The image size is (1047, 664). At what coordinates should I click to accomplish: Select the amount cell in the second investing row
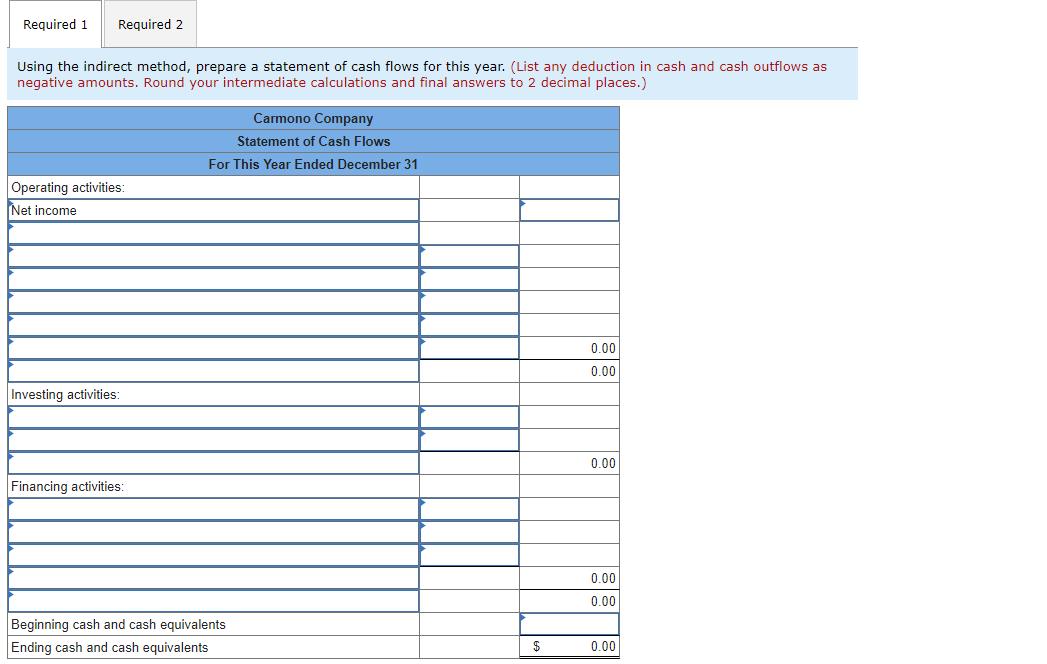click(468, 440)
